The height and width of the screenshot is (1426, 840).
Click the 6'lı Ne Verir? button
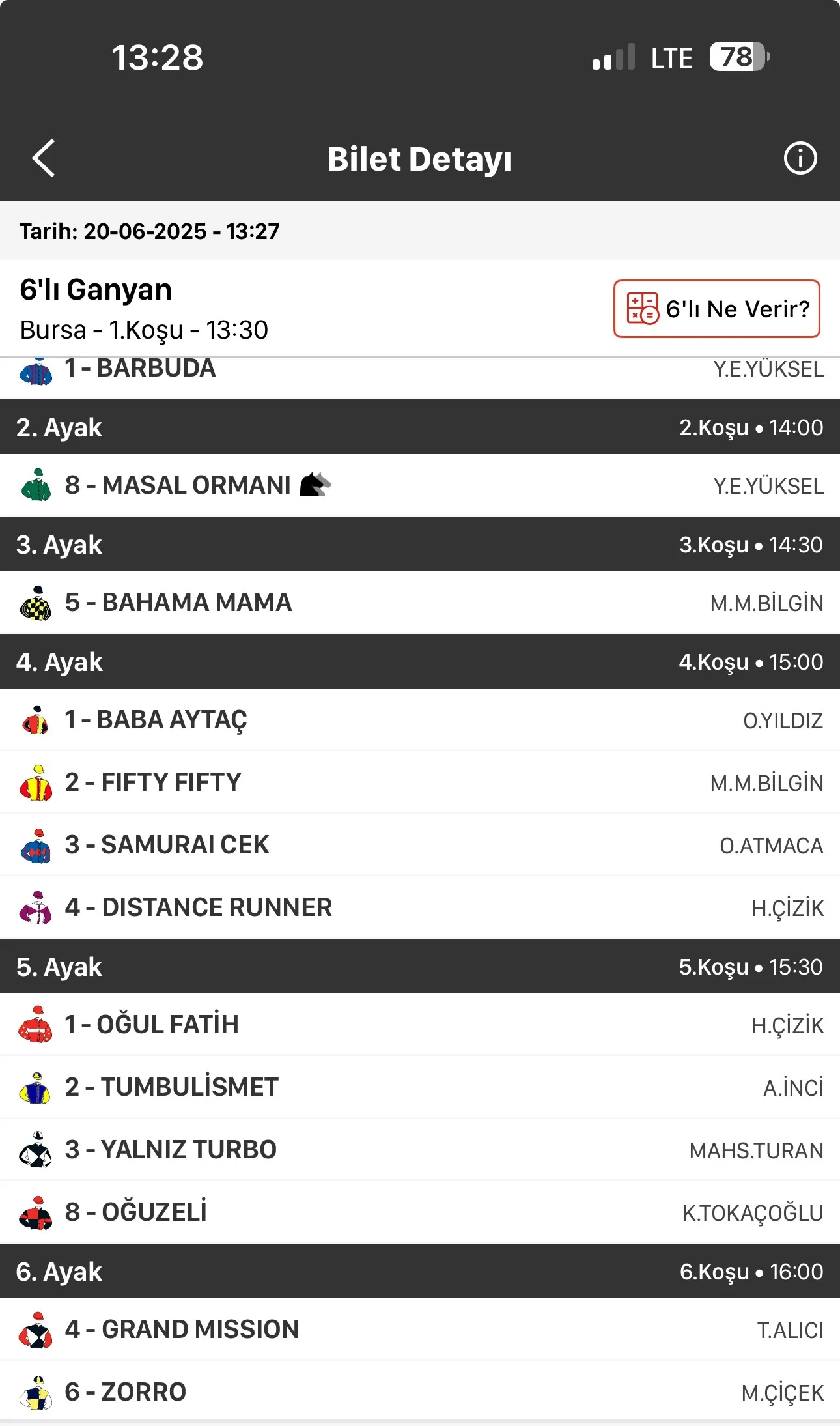716,309
